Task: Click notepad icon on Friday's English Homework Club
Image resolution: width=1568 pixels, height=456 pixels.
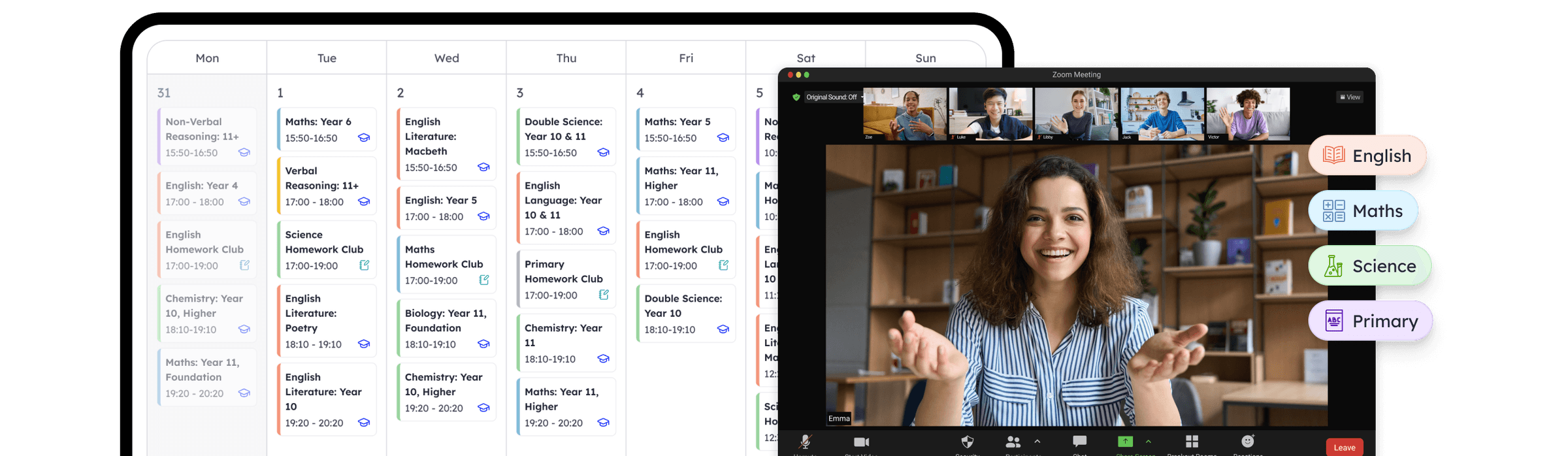Action: click(723, 265)
